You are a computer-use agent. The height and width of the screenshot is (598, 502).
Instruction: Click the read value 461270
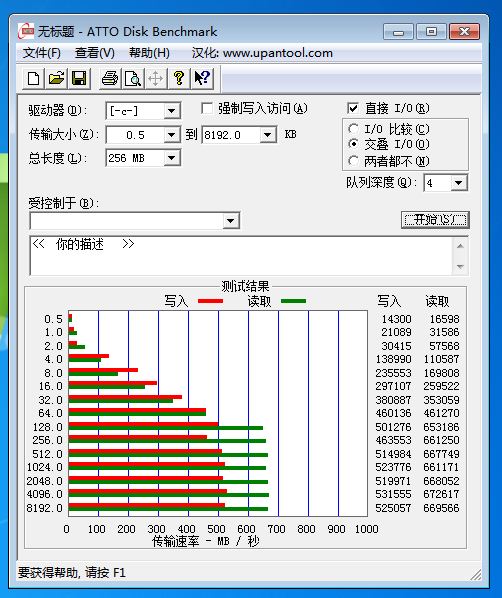click(441, 413)
